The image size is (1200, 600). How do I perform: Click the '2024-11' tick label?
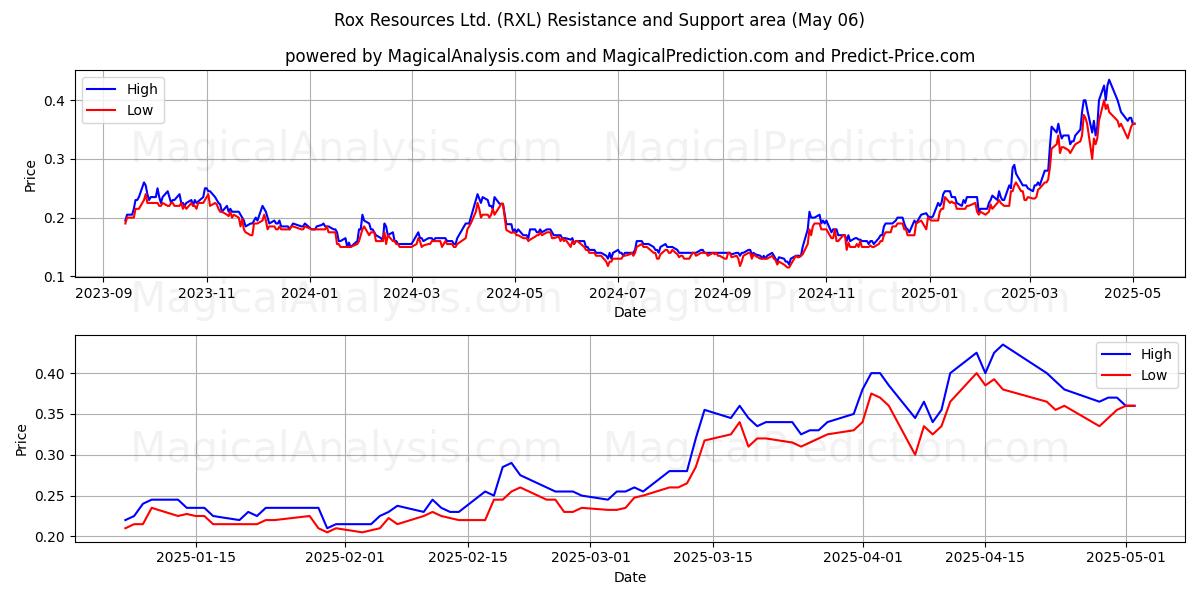tap(825, 293)
